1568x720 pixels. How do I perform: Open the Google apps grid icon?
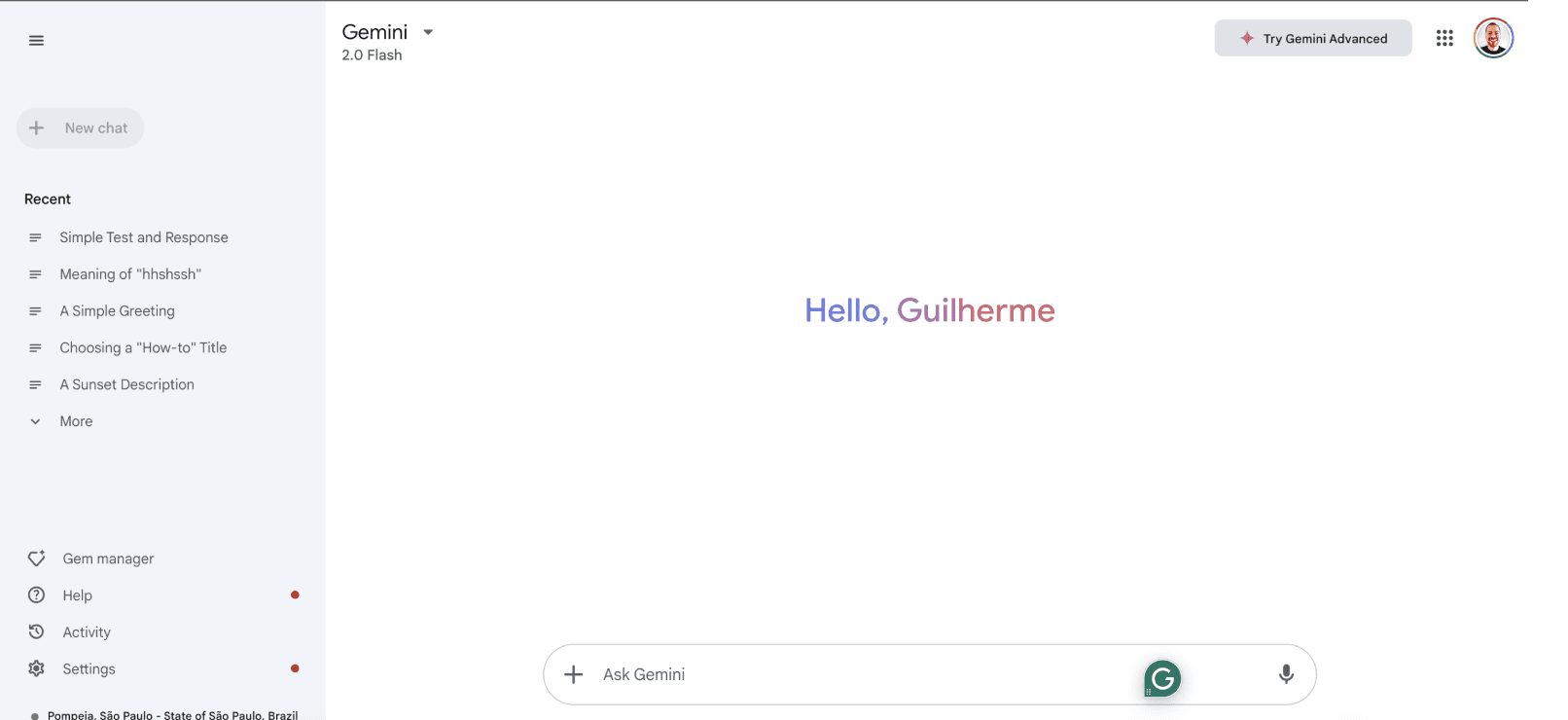tap(1444, 38)
